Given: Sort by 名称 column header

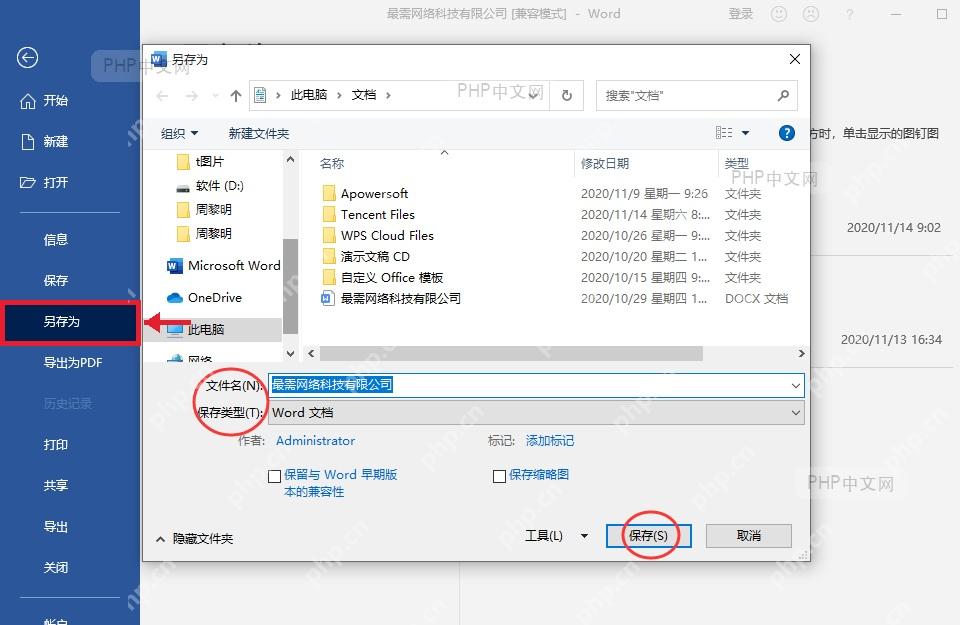Looking at the screenshot, I should 331,163.
